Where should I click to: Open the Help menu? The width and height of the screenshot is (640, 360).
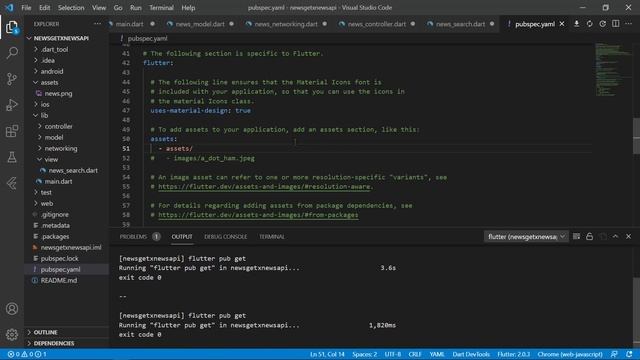coord(188,8)
